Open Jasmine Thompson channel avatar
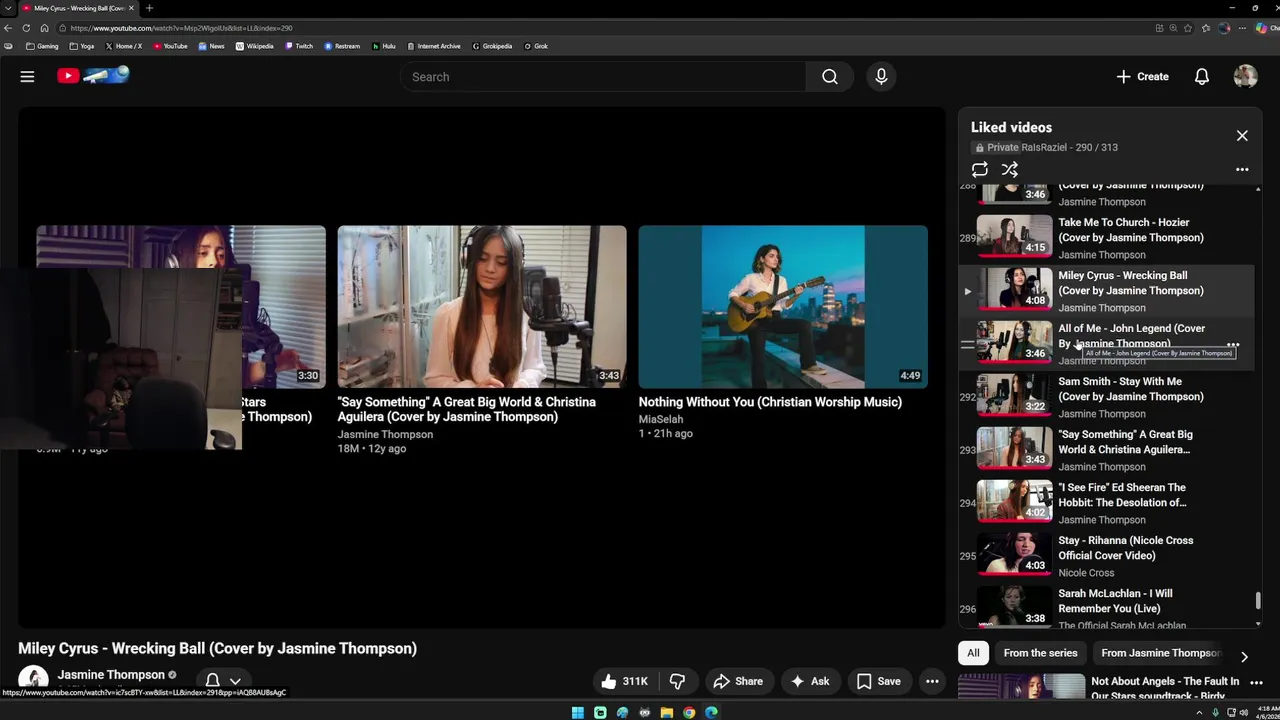Viewport: 1280px width, 720px height. click(33, 679)
